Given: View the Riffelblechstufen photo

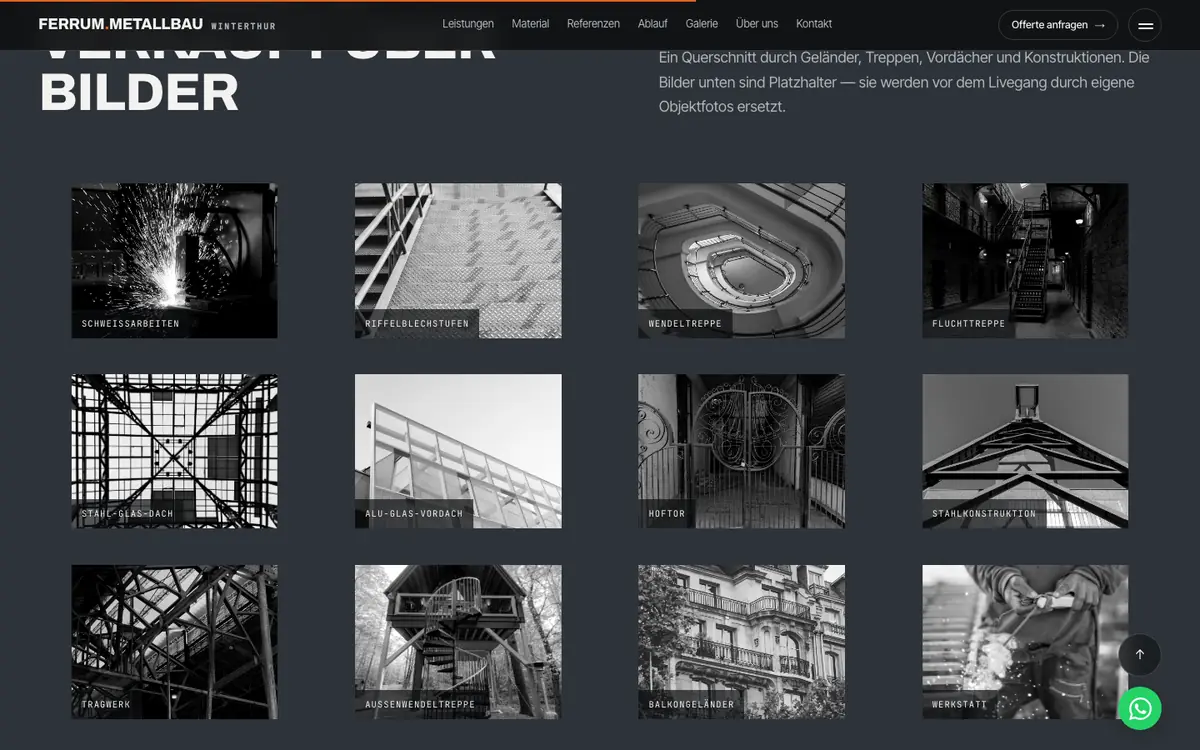Looking at the screenshot, I should [458, 261].
